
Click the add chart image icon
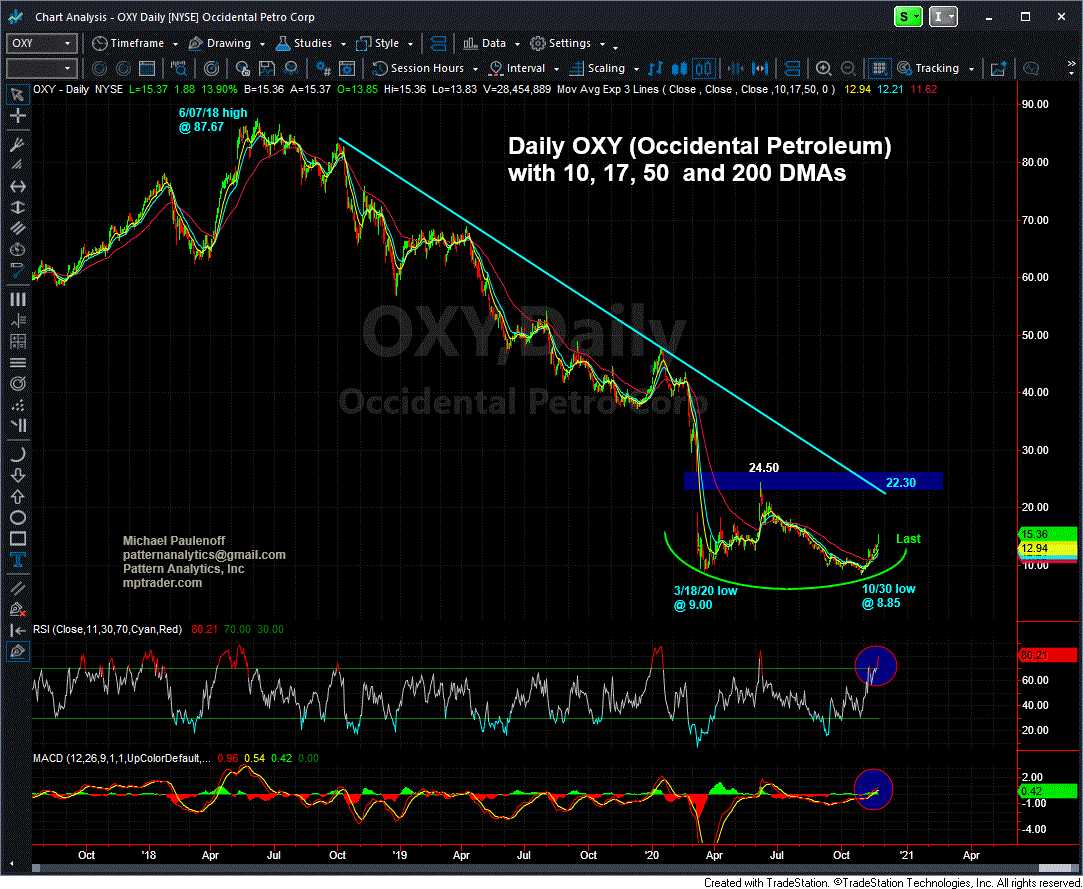[x=999, y=68]
